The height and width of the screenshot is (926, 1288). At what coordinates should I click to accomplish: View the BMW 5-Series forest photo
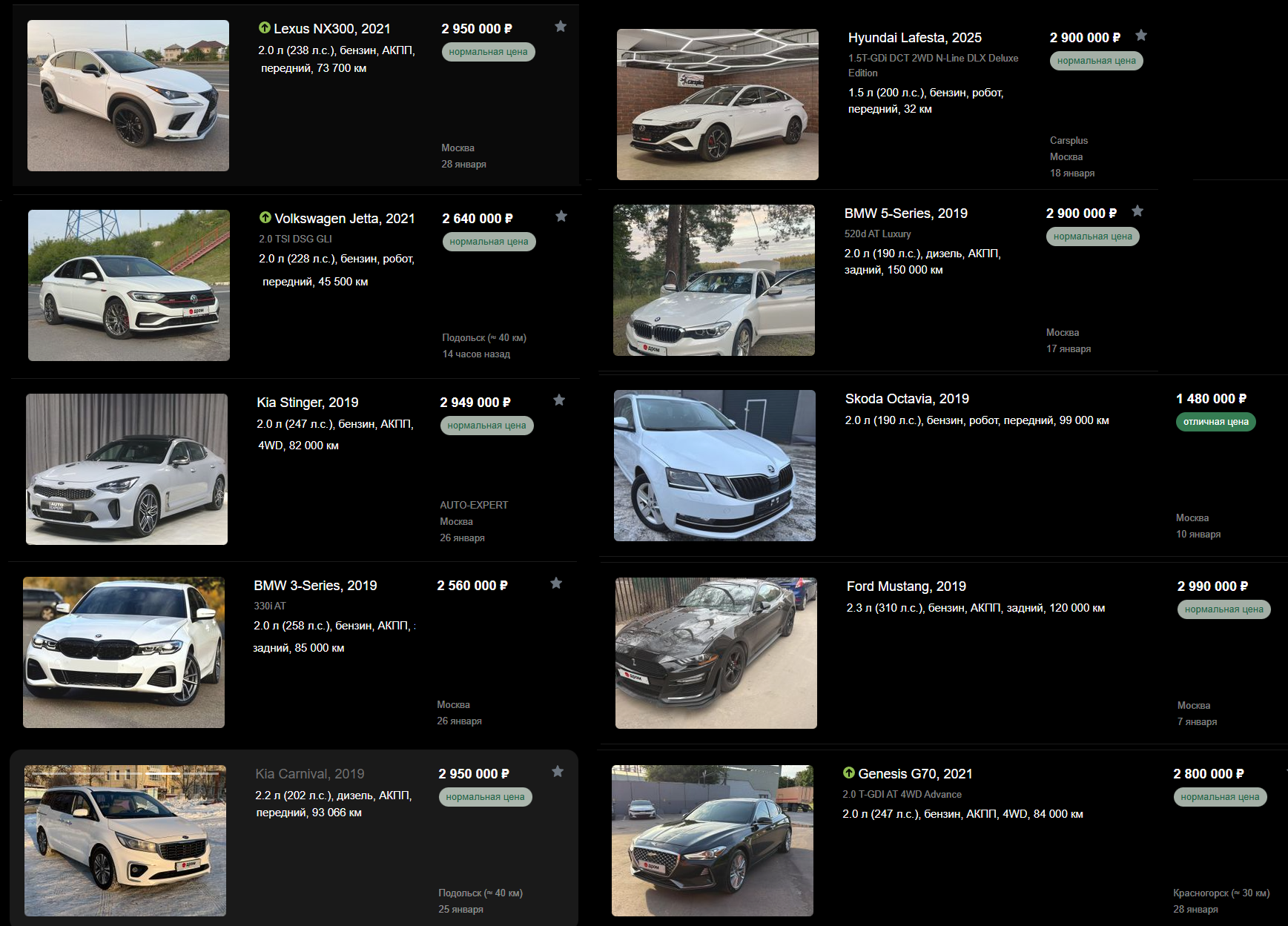714,280
